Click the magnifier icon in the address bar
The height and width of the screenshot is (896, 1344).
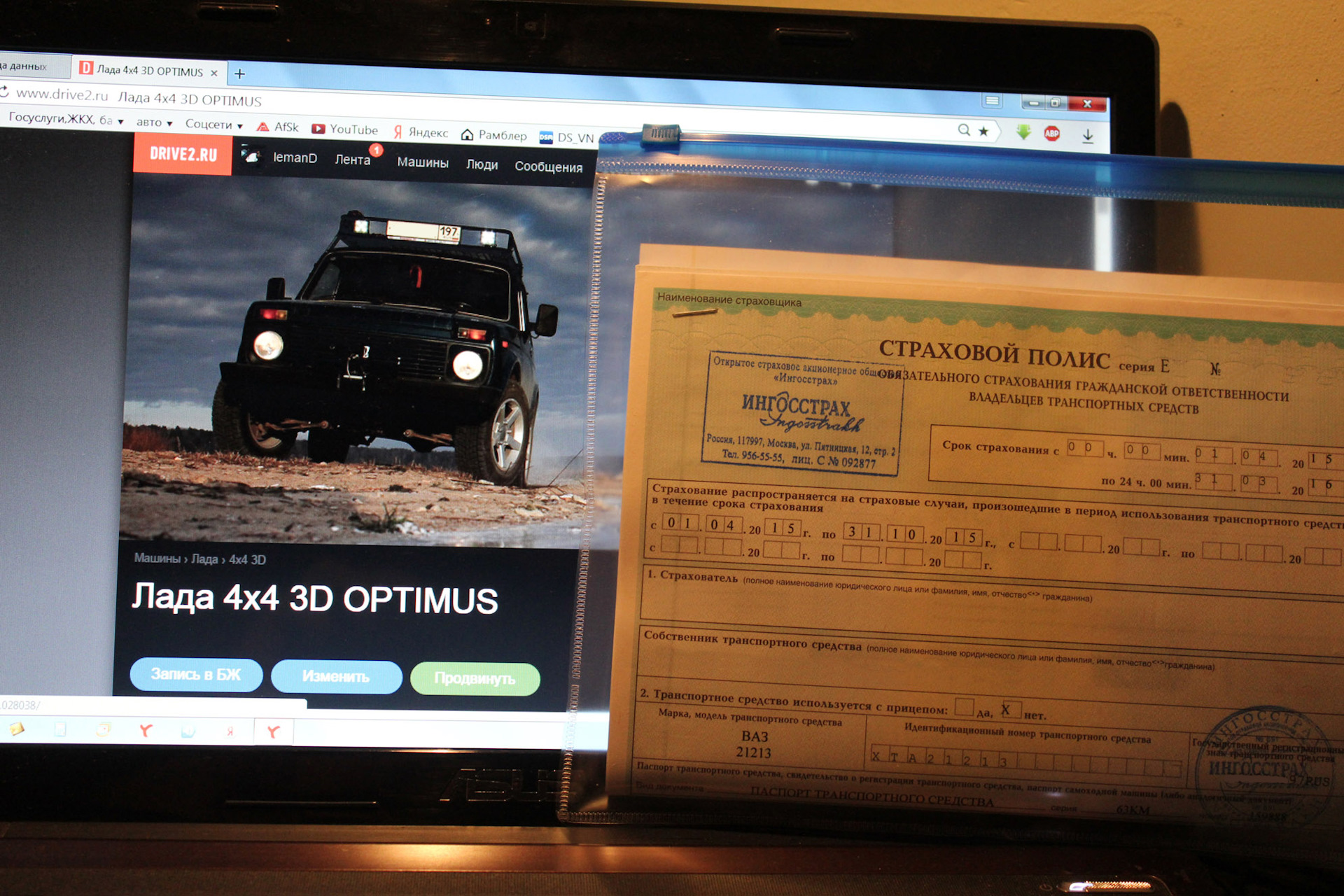[x=964, y=130]
